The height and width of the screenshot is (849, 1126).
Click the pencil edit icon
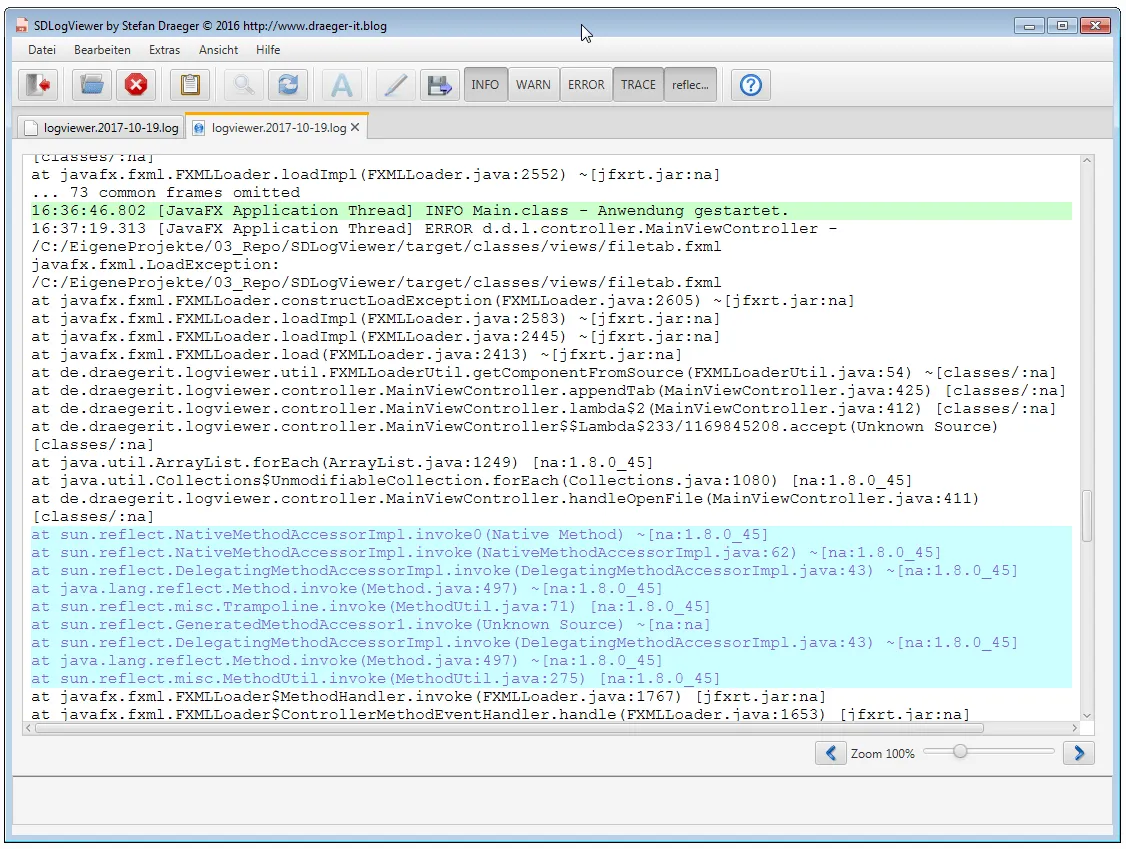[x=396, y=85]
